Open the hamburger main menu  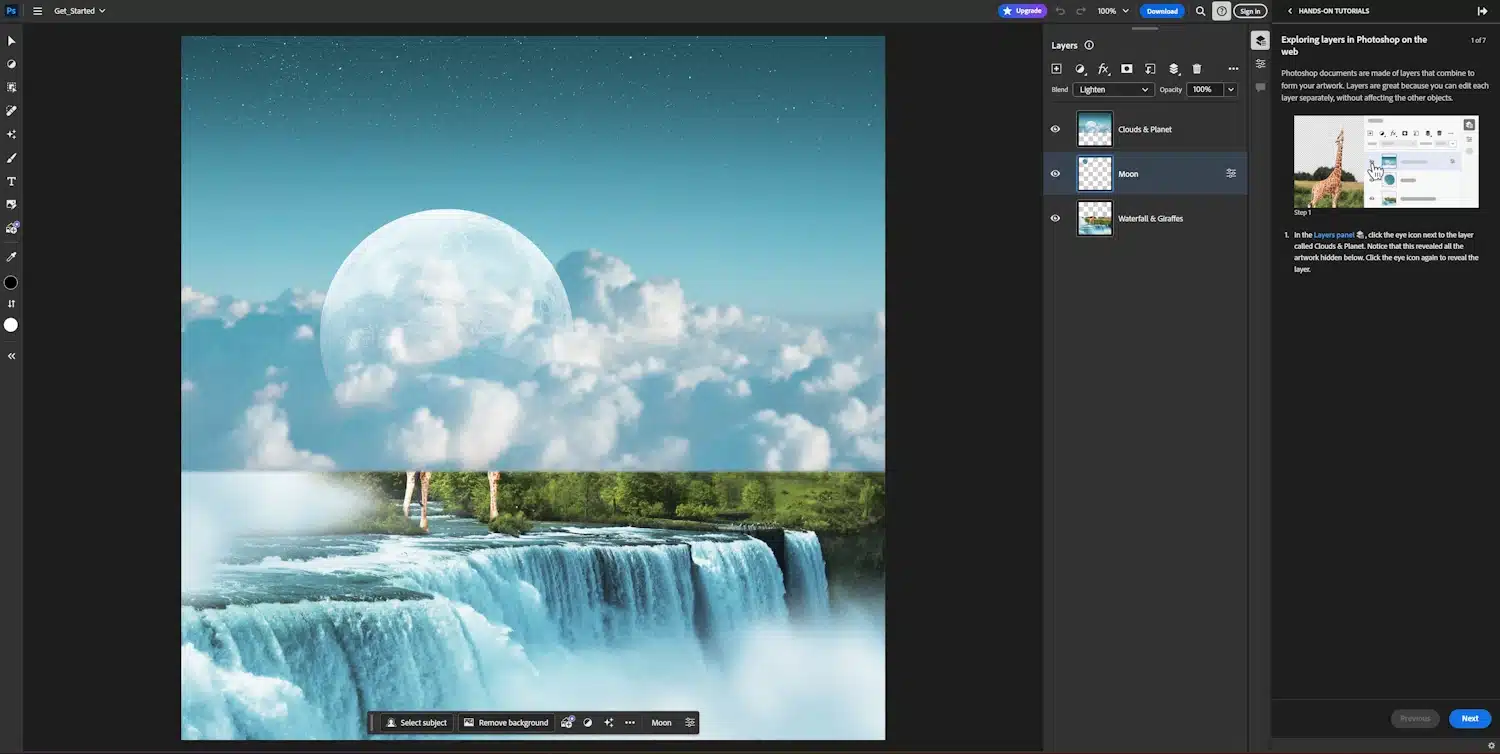click(x=38, y=11)
